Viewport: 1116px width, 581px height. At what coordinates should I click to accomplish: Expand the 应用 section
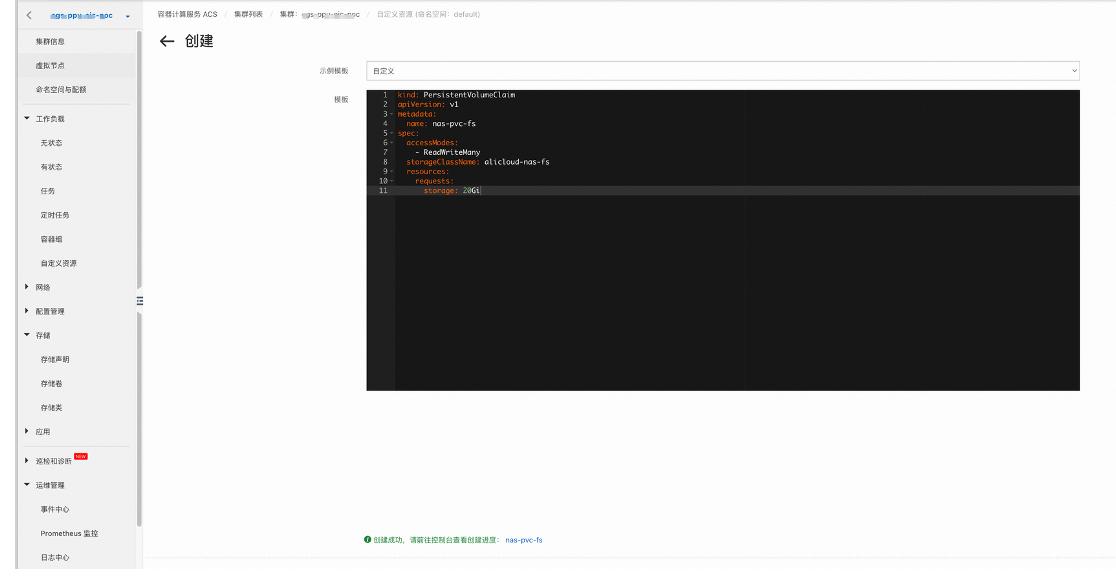[x=27, y=431]
